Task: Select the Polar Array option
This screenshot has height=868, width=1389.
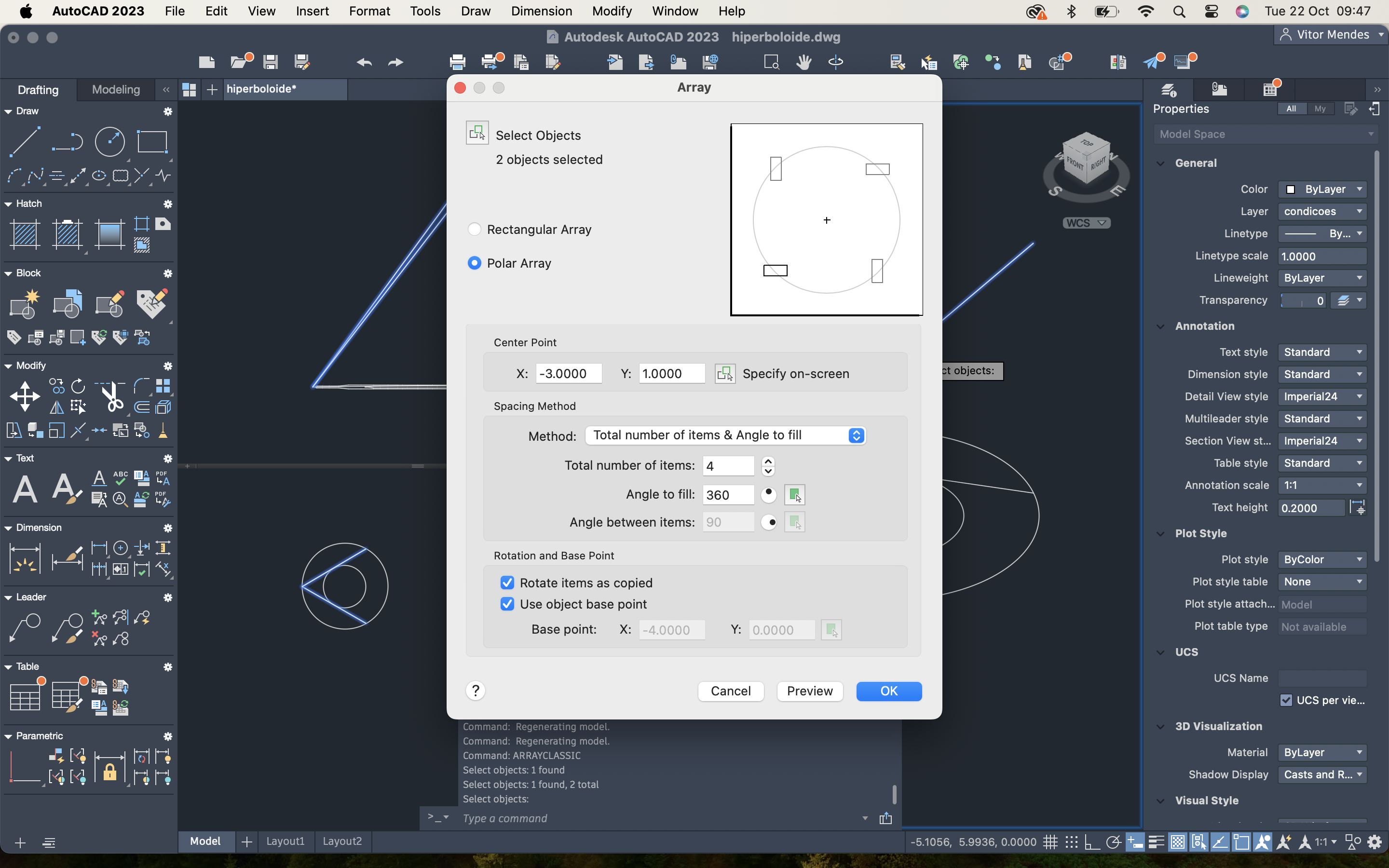Action: pyautogui.click(x=474, y=263)
